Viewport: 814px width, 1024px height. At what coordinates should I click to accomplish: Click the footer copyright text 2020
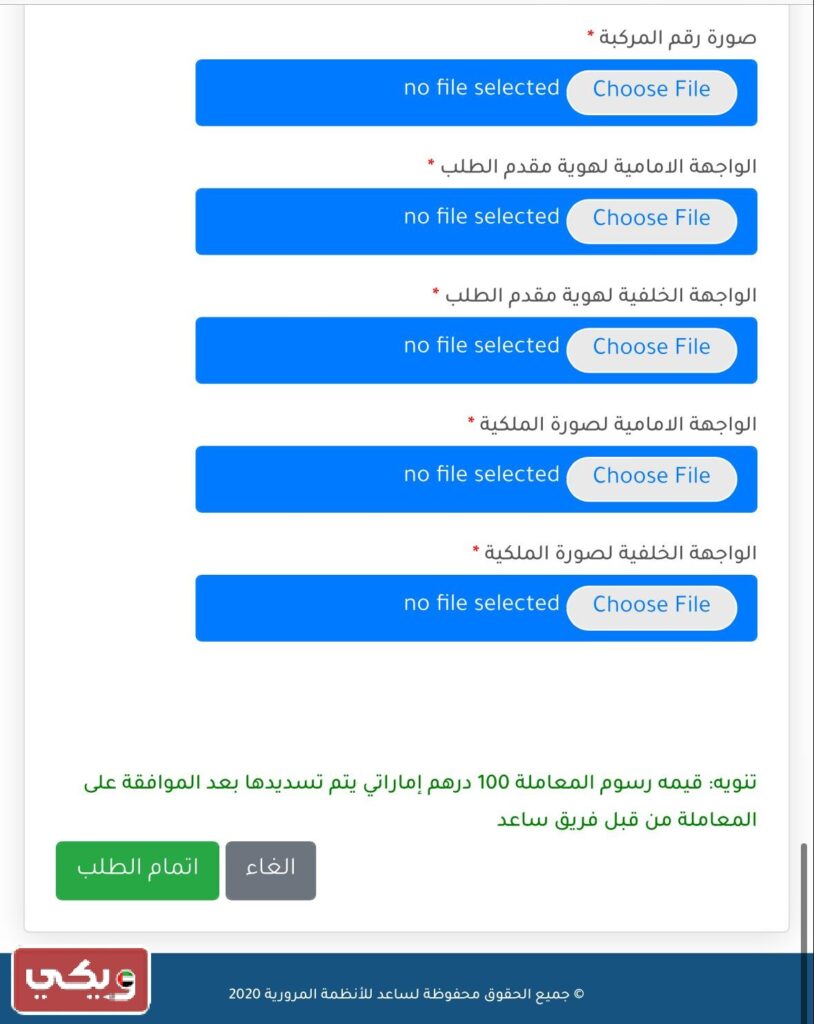405,995
